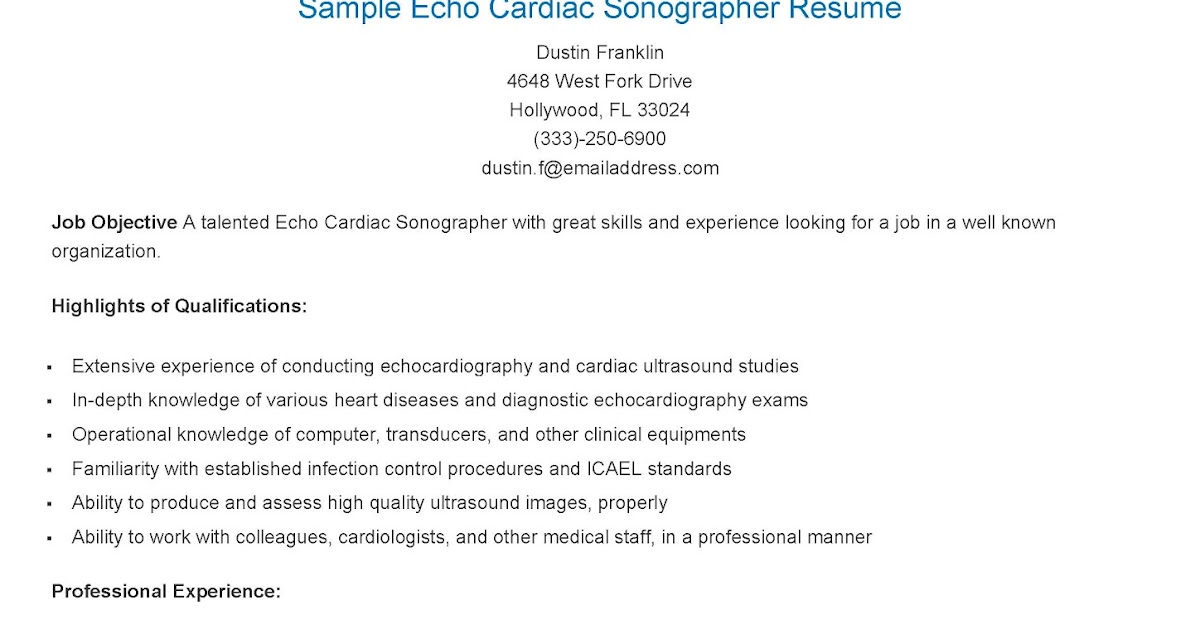Viewport: 1200px width, 630px height.
Task: Click the Hollywood, FL 33024 line
Action: point(600,110)
